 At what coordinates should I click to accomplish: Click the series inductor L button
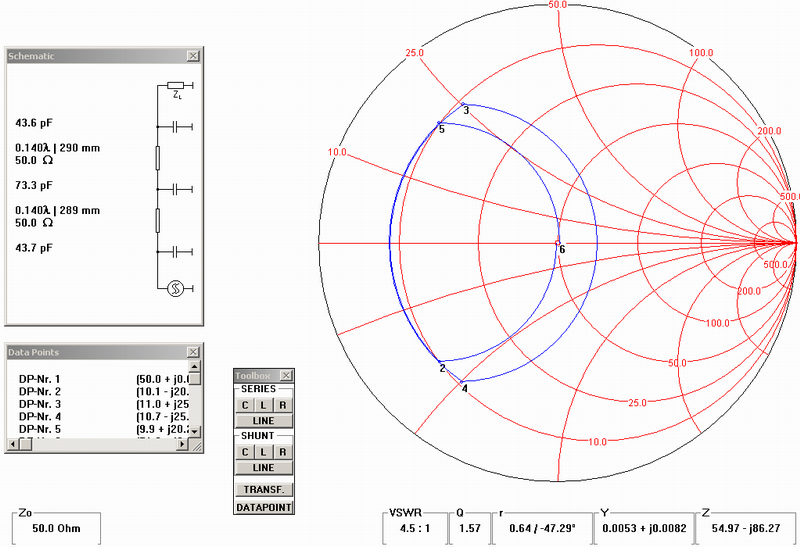click(263, 405)
